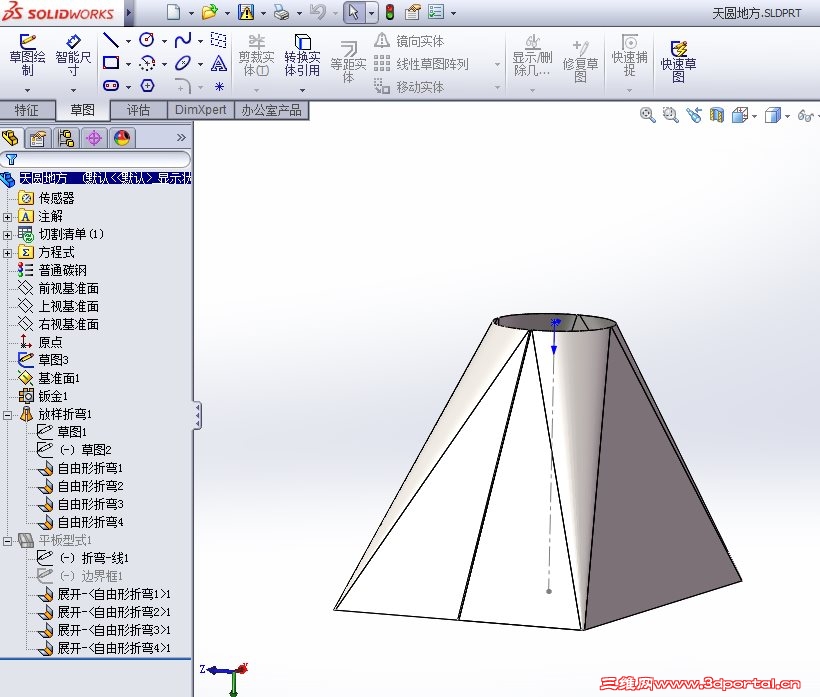Switch to the 评估 Evaluate tab
The height and width of the screenshot is (697, 820).
(x=138, y=110)
